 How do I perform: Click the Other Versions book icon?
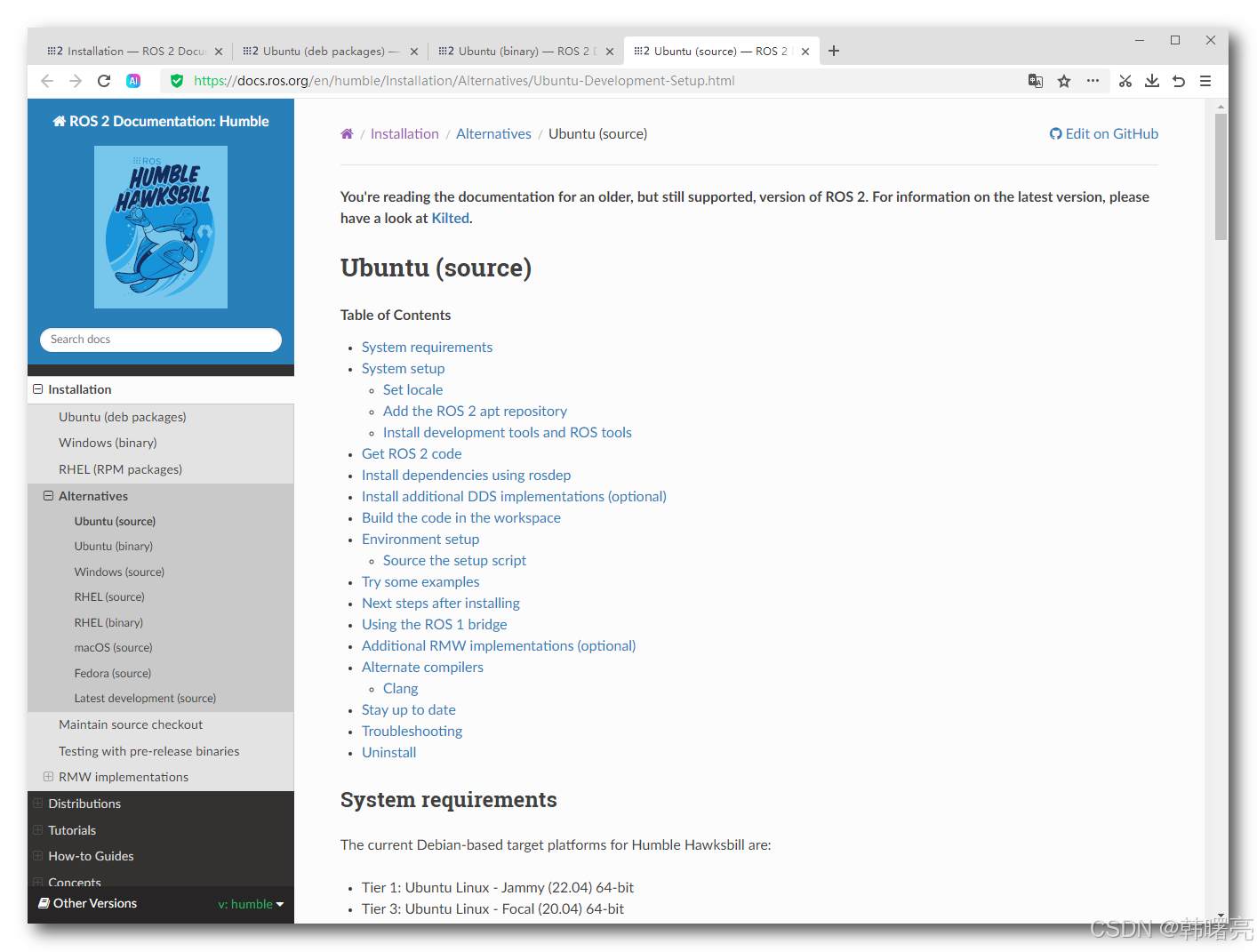(x=44, y=903)
